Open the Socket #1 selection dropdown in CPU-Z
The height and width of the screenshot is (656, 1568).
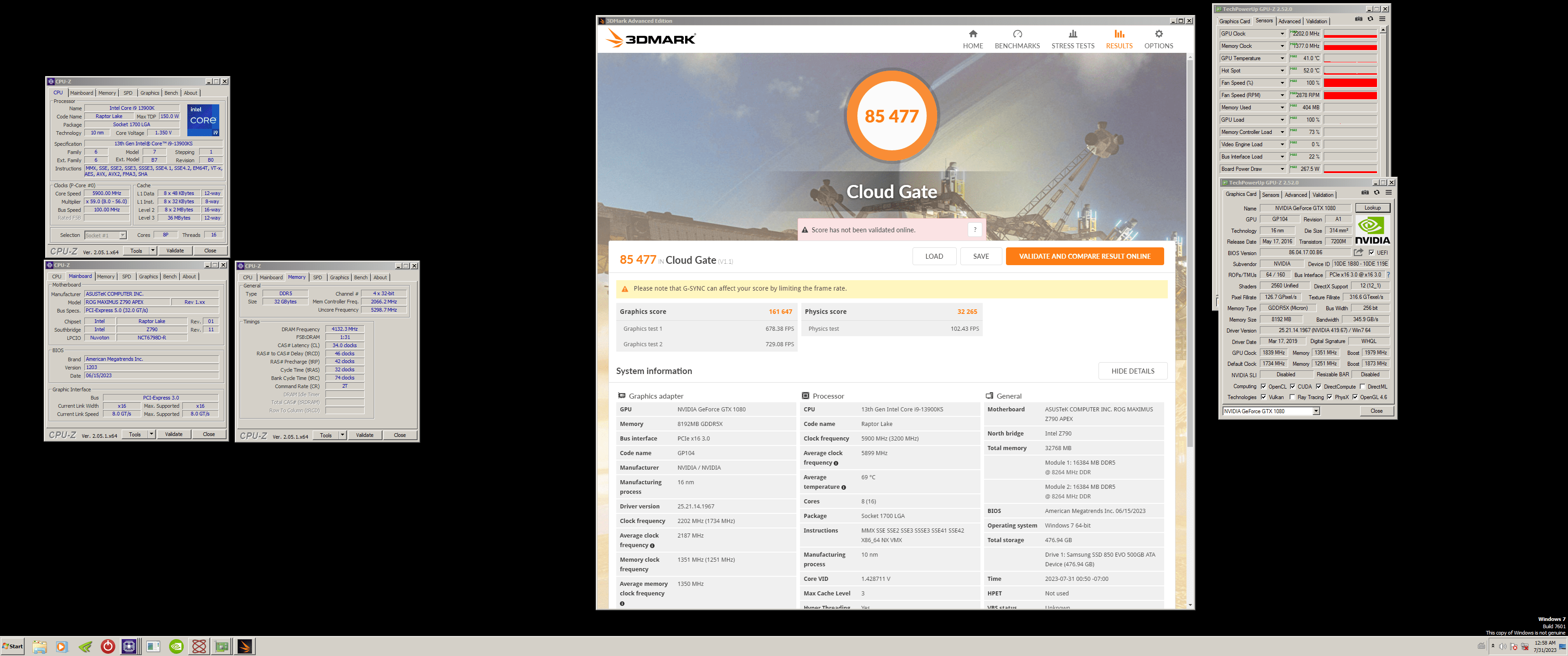[x=105, y=236]
